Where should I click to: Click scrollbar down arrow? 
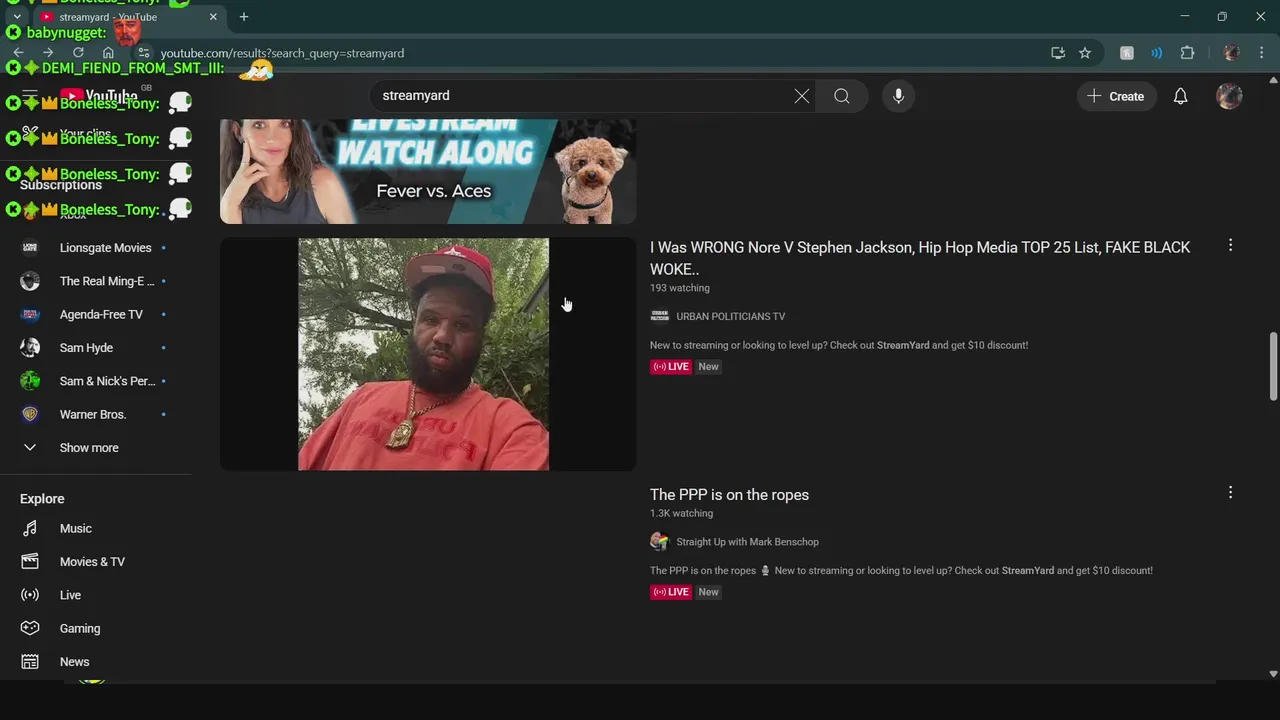(1273, 674)
